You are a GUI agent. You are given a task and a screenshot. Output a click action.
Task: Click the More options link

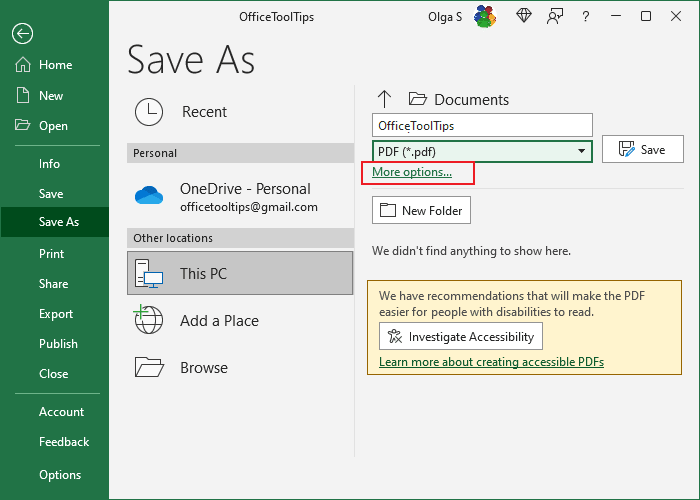412,172
